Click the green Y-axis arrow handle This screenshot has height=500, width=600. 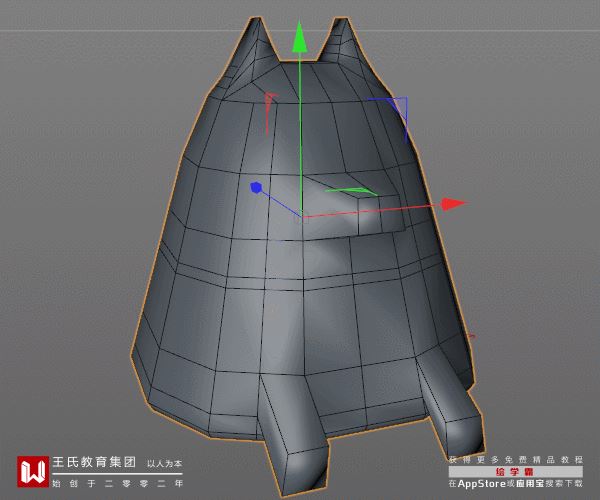click(x=299, y=37)
